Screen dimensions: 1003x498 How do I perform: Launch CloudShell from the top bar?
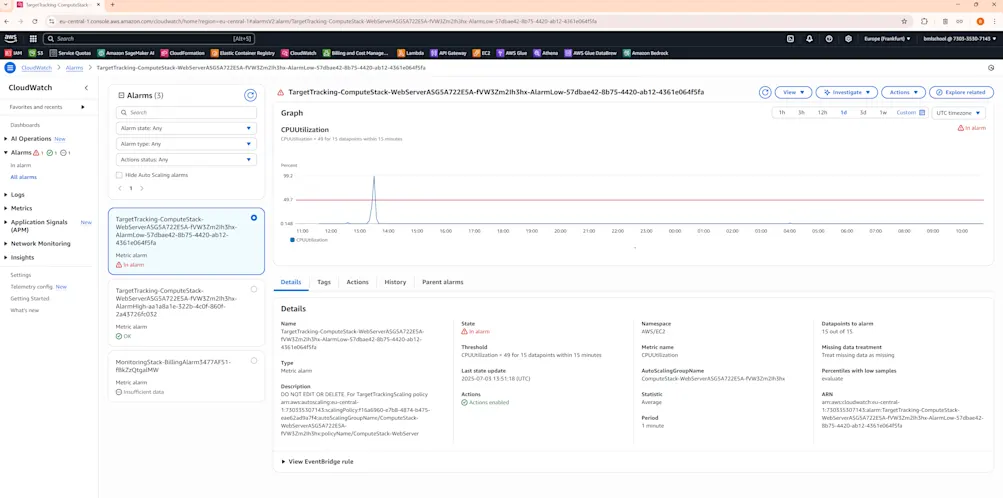(x=790, y=38)
